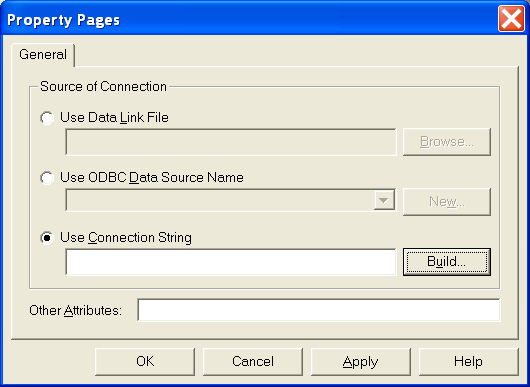Focus the Other Attributes input field
530x387 pixels.
point(319,310)
